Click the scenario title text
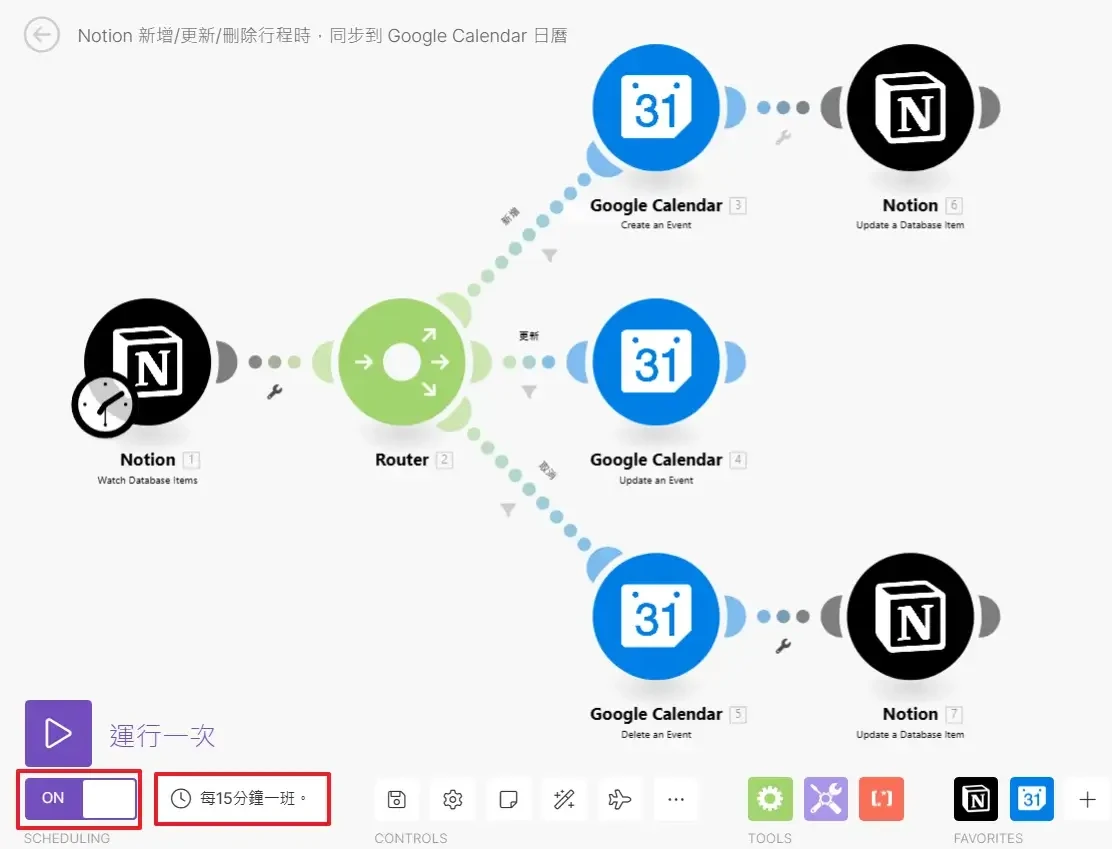1112x849 pixels. coord(323,35)
